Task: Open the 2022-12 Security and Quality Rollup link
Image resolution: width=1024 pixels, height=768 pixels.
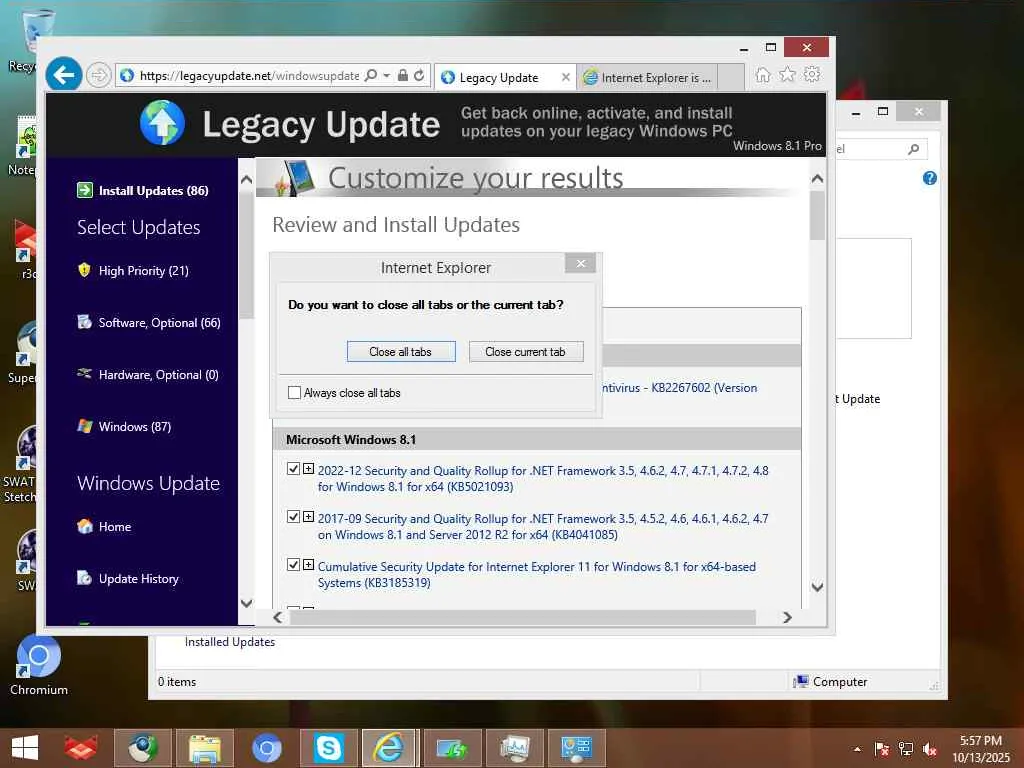Action: tap(543, 479)
